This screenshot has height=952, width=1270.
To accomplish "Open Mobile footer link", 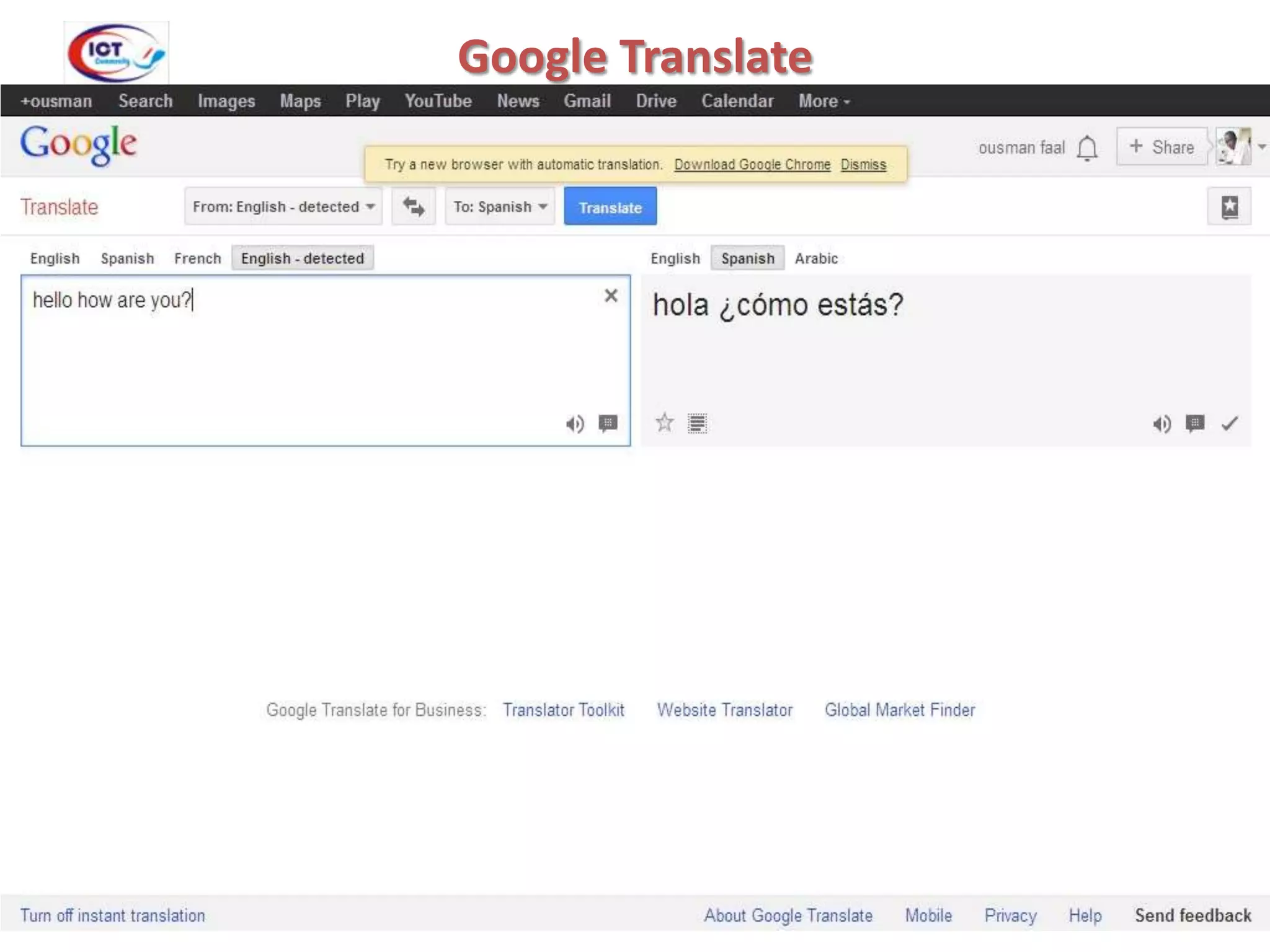I will (928, 916).
